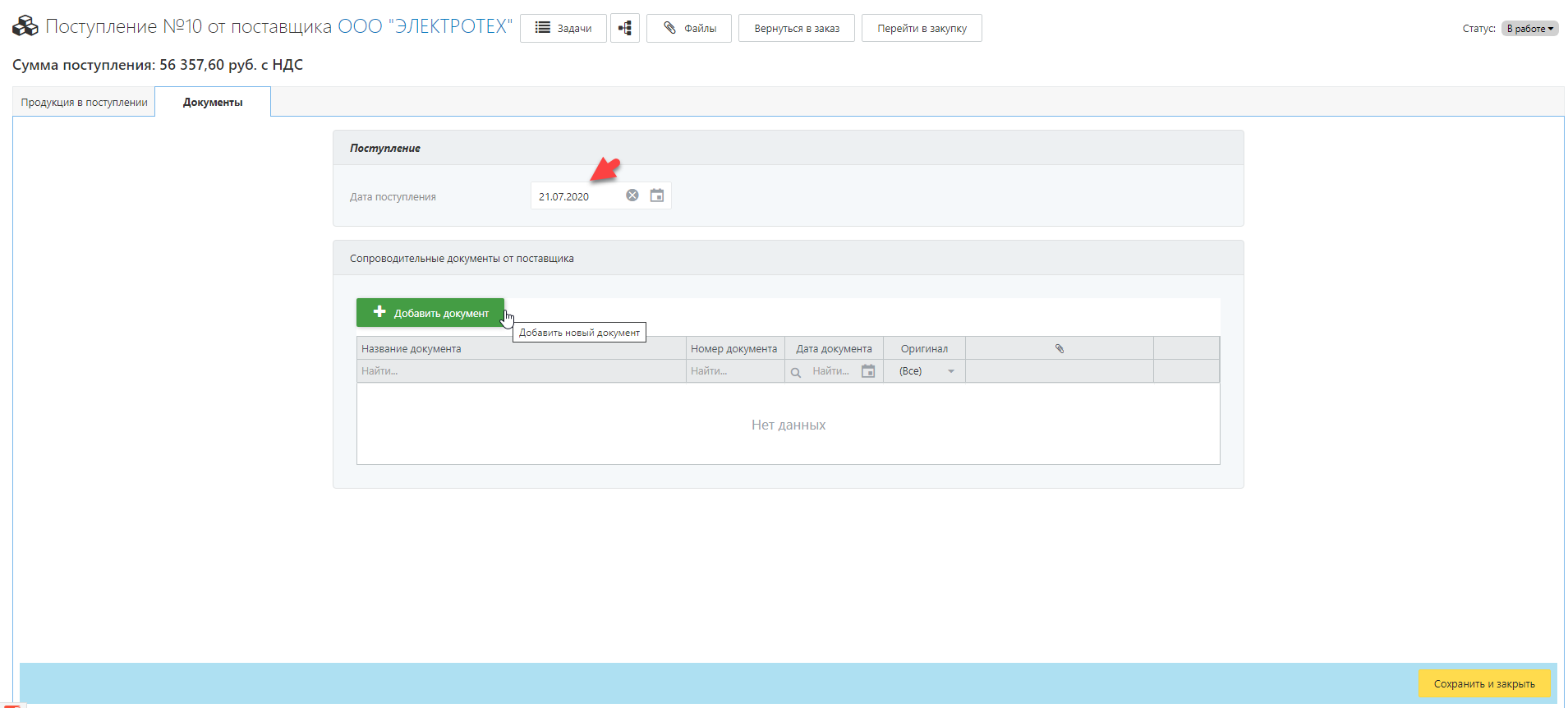
Task: Open the Задачи task list
Action: 563,28
